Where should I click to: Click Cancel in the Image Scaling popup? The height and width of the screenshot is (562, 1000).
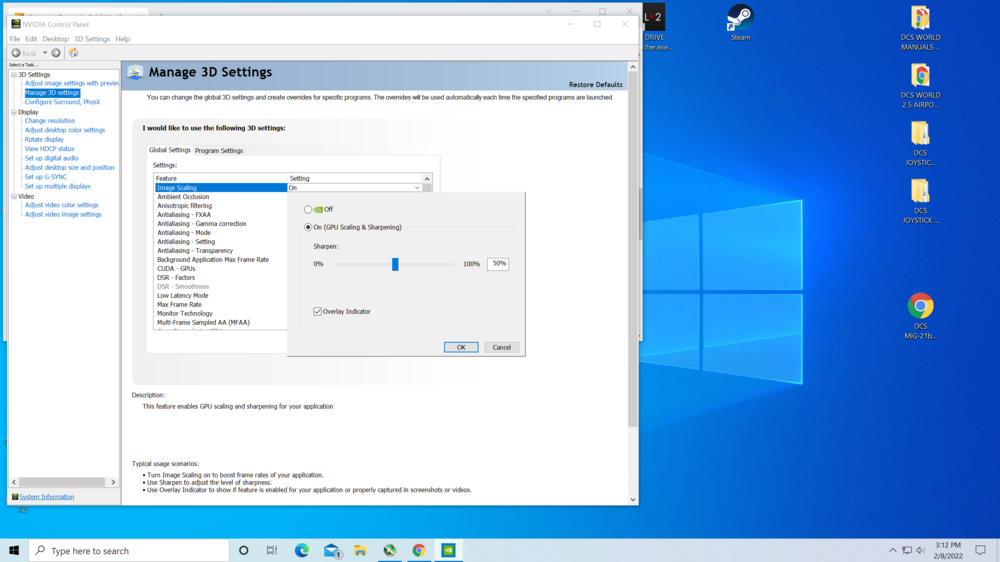pyautogui.click(x=502, y=348)
